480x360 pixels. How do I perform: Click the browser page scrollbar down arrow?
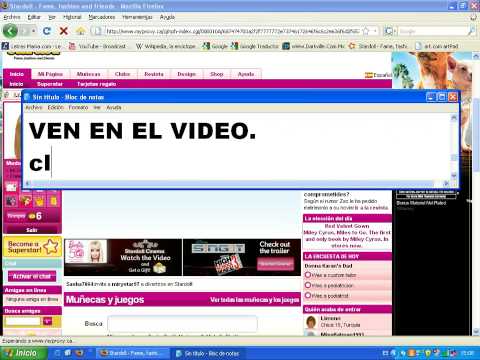pyautogui.click(x=476, y=331)
